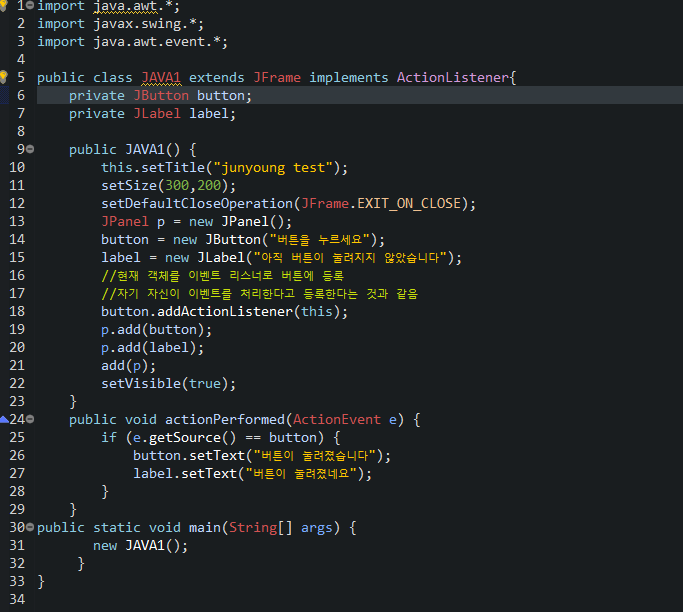This screenshot has width=683, height=612.
Task: Click 'javax.swing.*' import on line 2
Action: point(145,24)
